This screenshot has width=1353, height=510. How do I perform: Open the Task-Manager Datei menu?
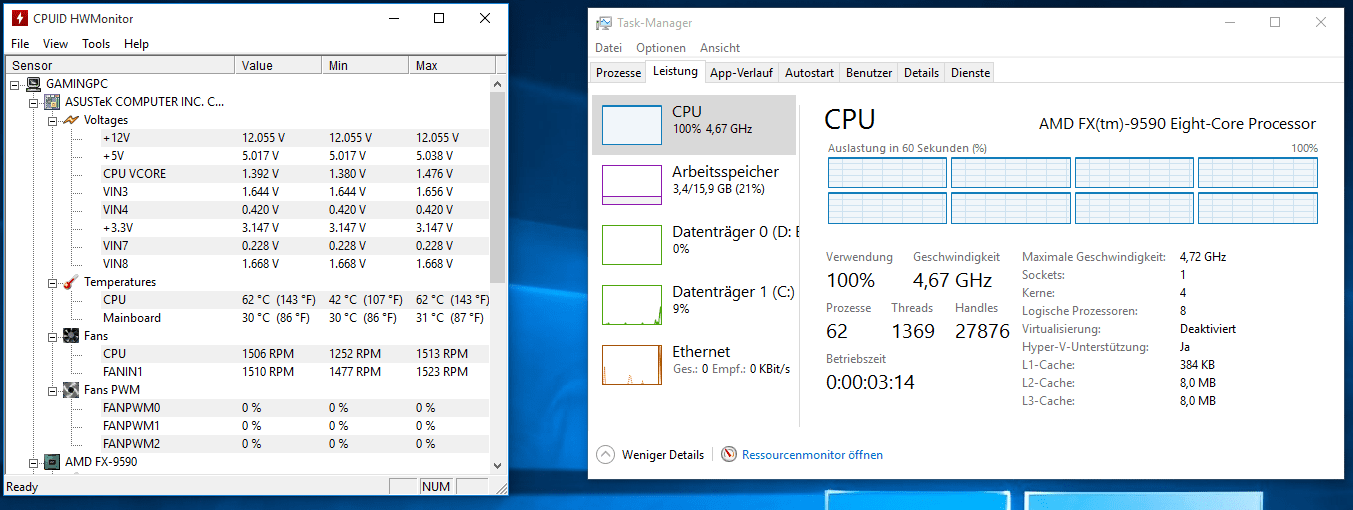coord(608,48)
